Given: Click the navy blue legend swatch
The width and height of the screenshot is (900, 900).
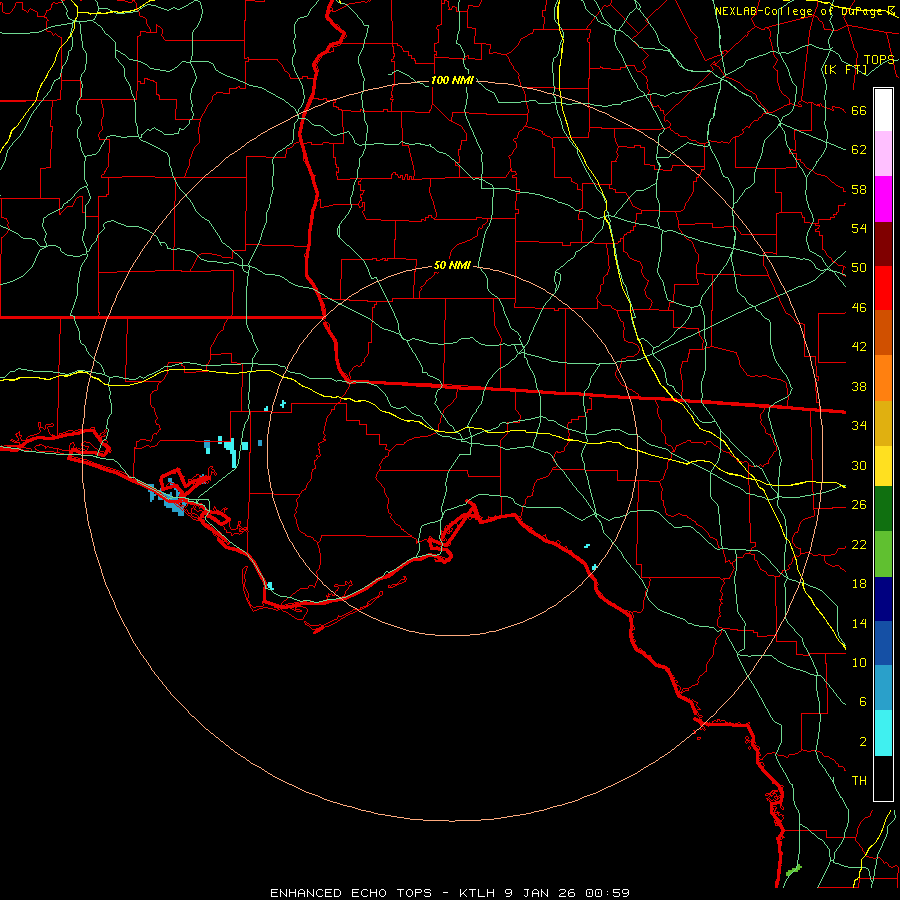Looking at the screenshot, I should coord(883,599).
